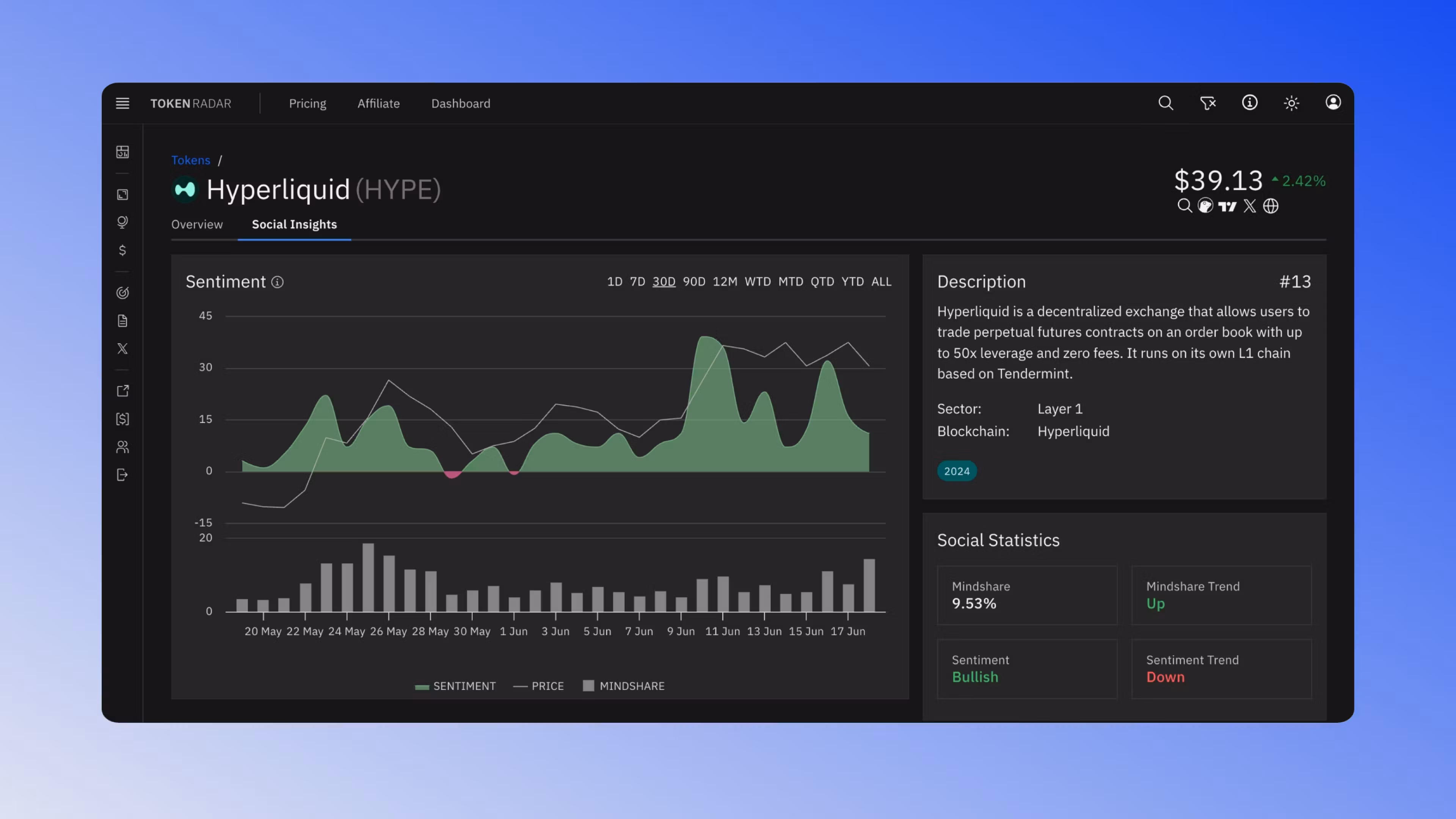Viewport: 1456px width, 819px height.
Task: Go to the Affiliate page
Action: 378,104
